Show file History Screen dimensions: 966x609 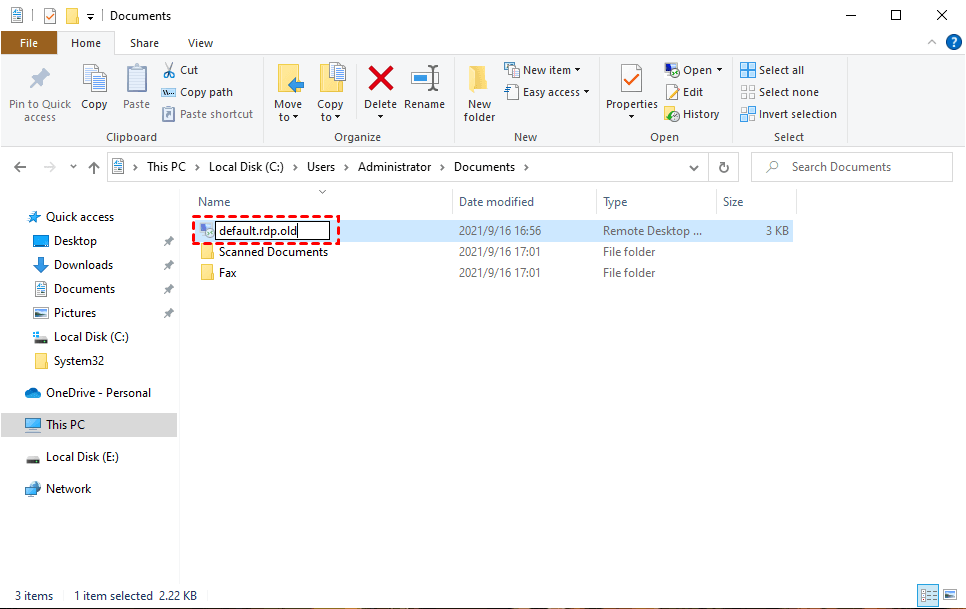[692, 115]
